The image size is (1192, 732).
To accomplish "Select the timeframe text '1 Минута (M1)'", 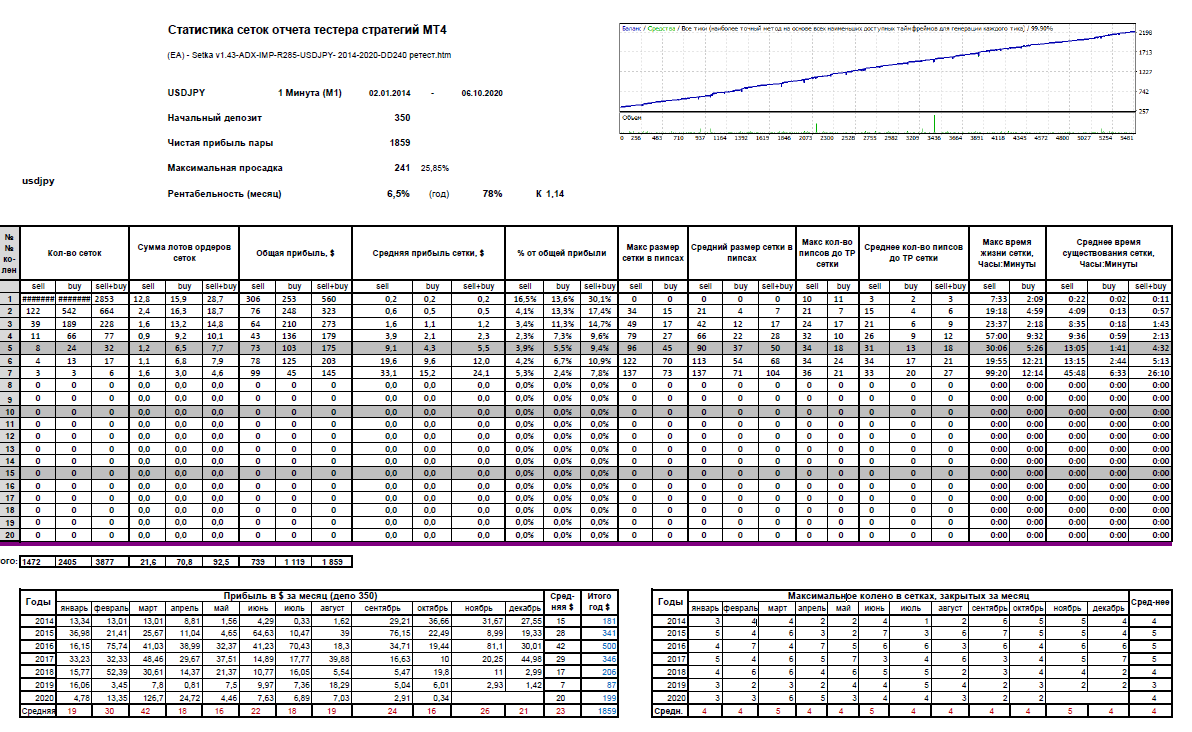I will [309, 93].
